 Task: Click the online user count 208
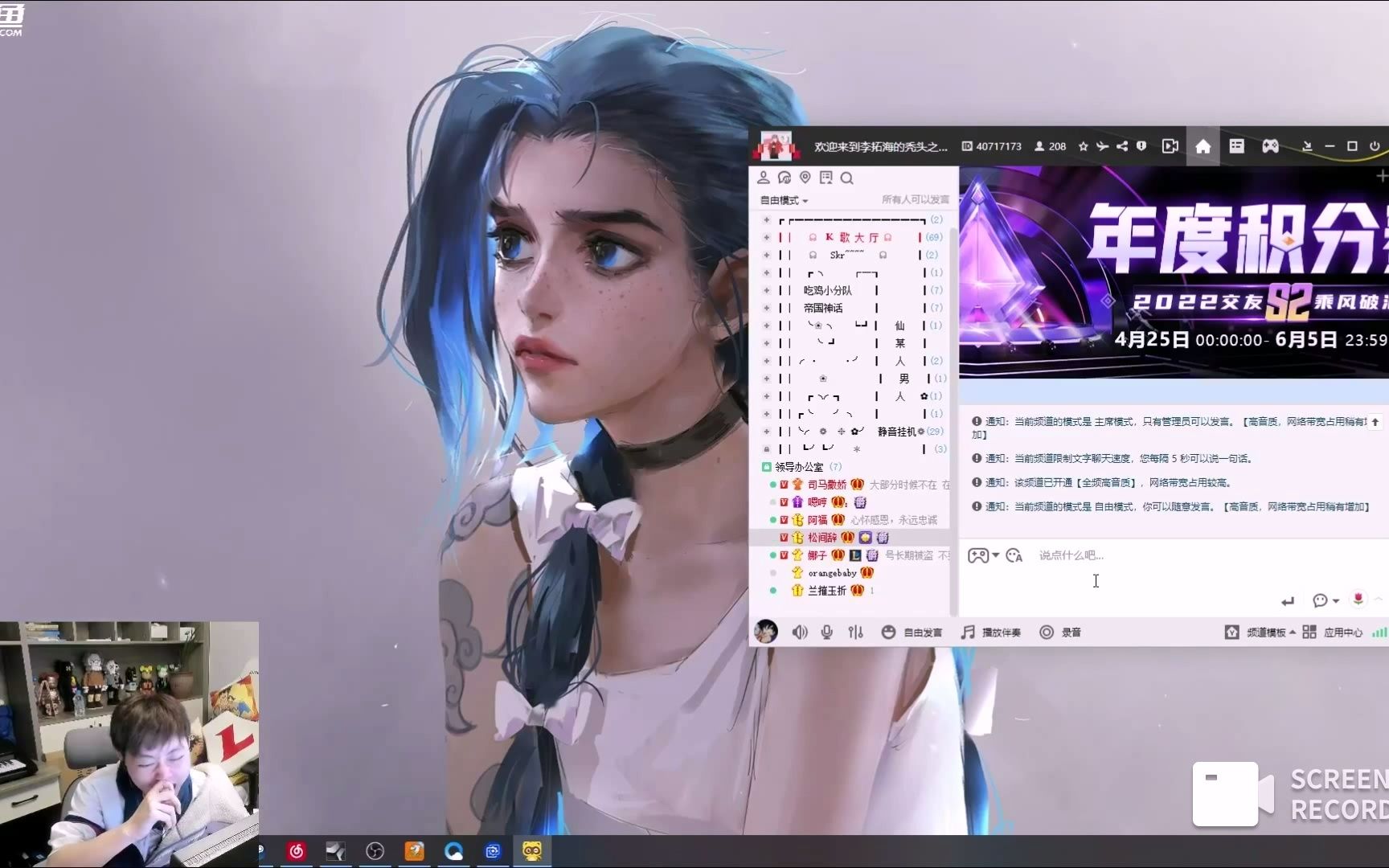pyautogui.click(x=1050, y=146)
